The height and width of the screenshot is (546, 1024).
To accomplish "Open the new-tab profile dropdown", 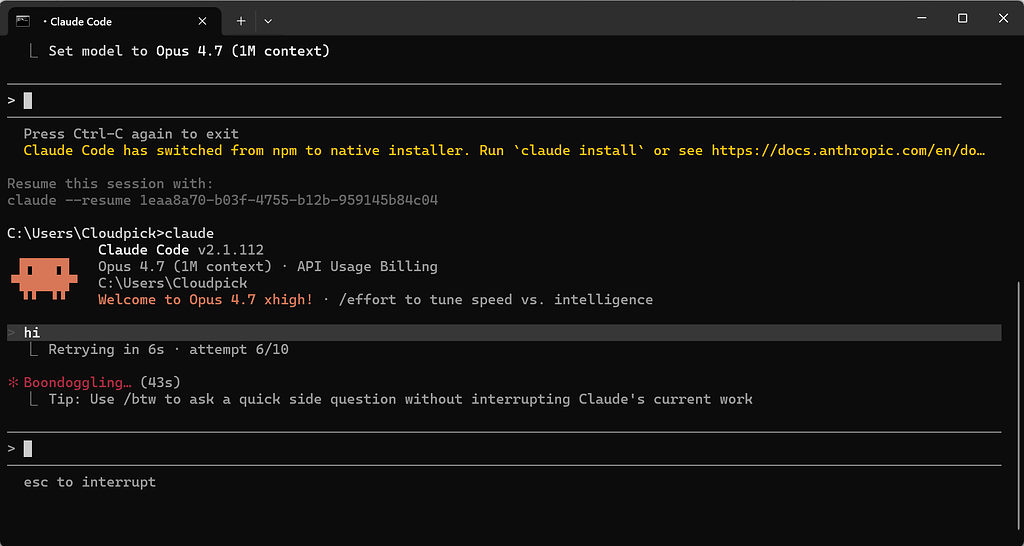I will click(268, 21).
